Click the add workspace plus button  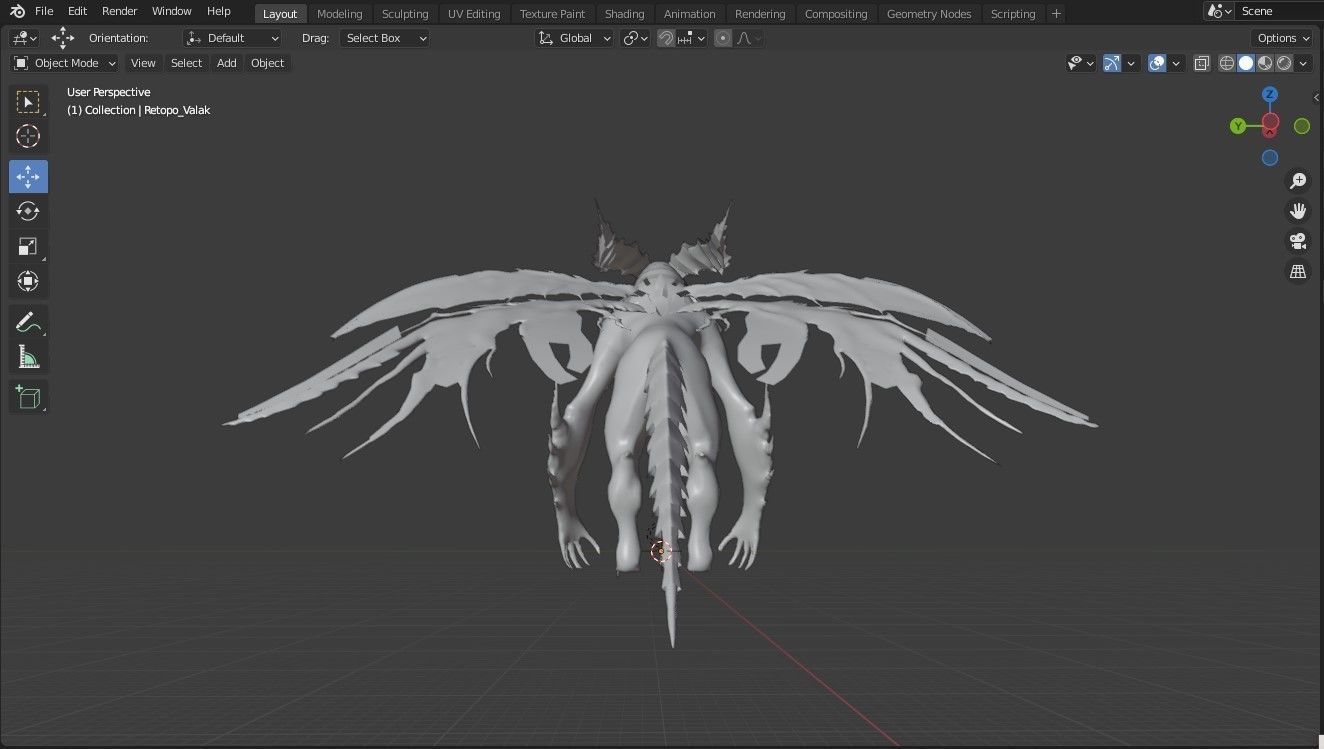1056,13
